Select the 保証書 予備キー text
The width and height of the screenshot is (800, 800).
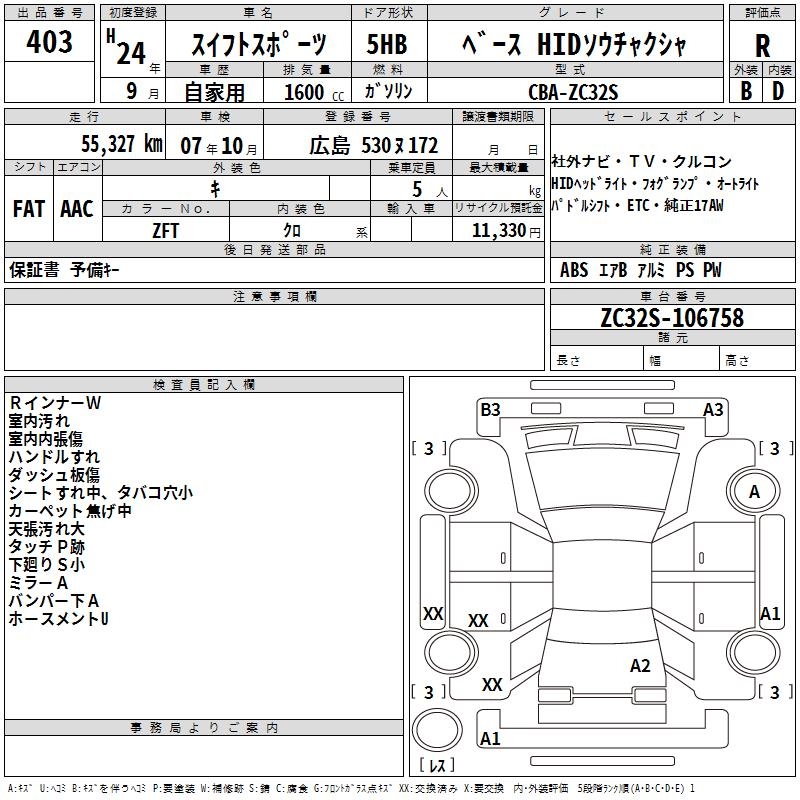click(x=64, y=270)
